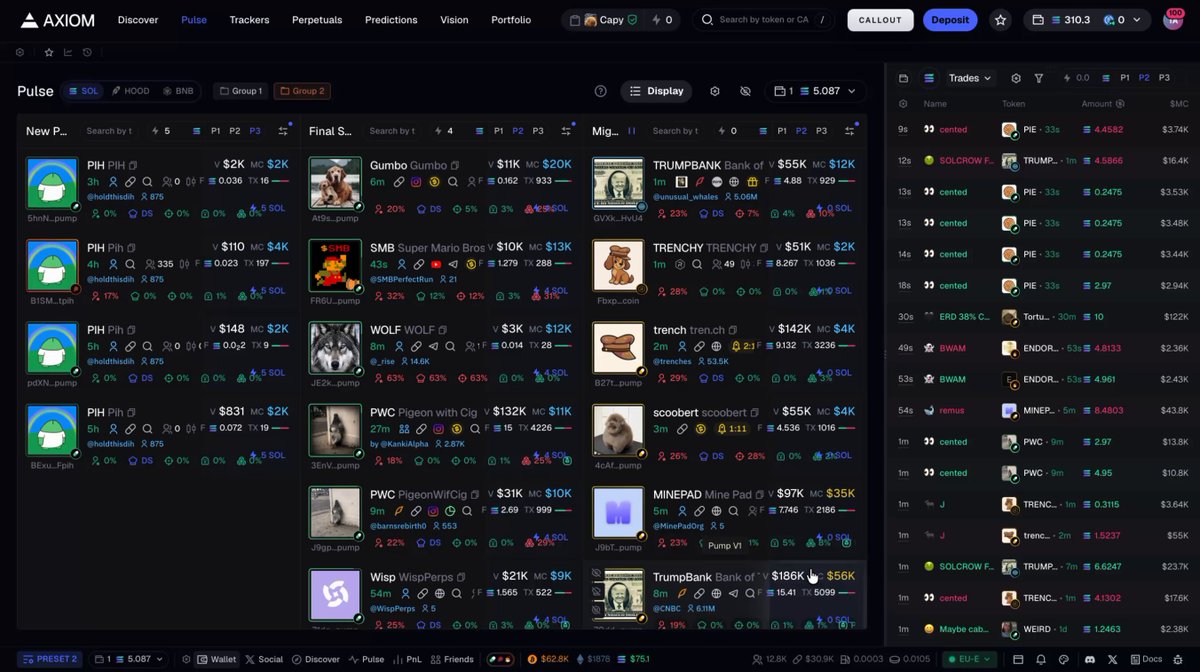Select P3 preset in Final Stretch column
1200x672 pixels.
coord(538,131)
